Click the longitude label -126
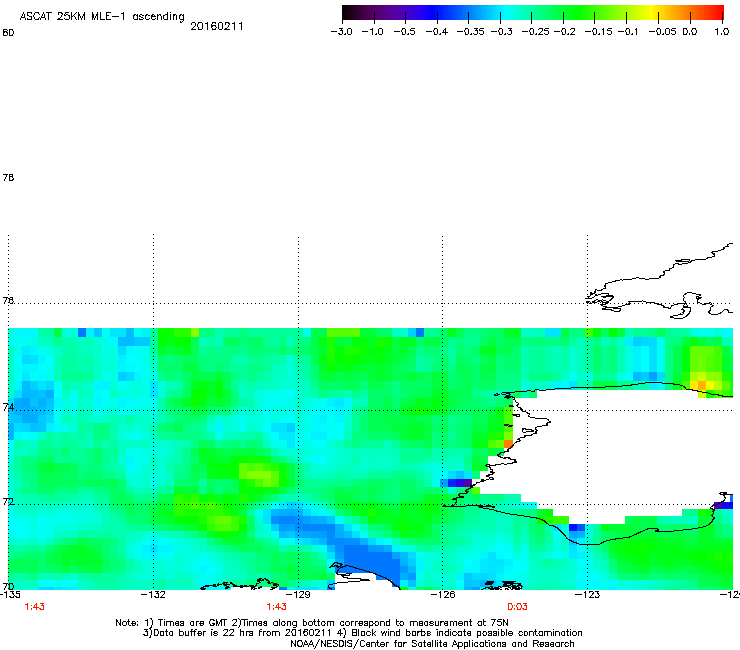740x650 pixels. tap(443, 595)
